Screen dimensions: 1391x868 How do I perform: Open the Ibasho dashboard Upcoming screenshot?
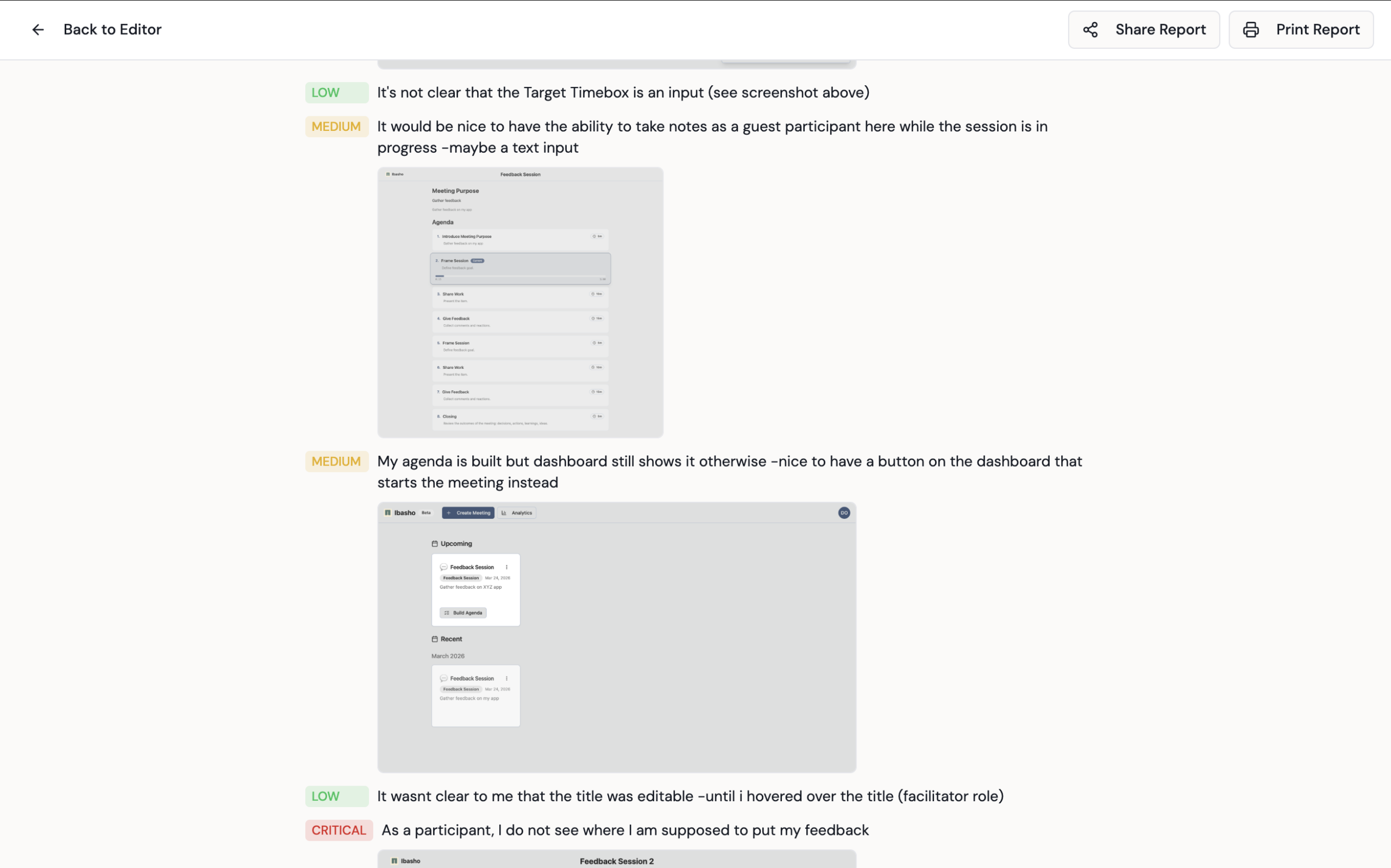point(617,637)
